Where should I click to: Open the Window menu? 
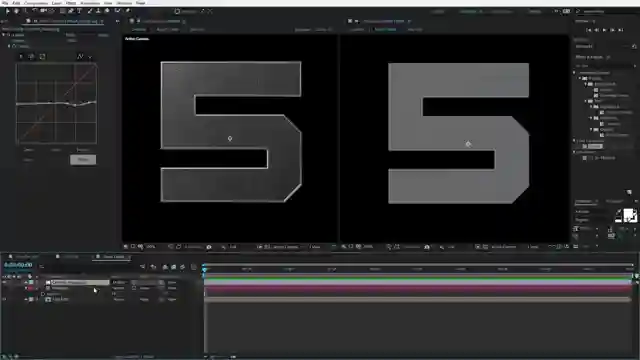[x=124, y=3]
